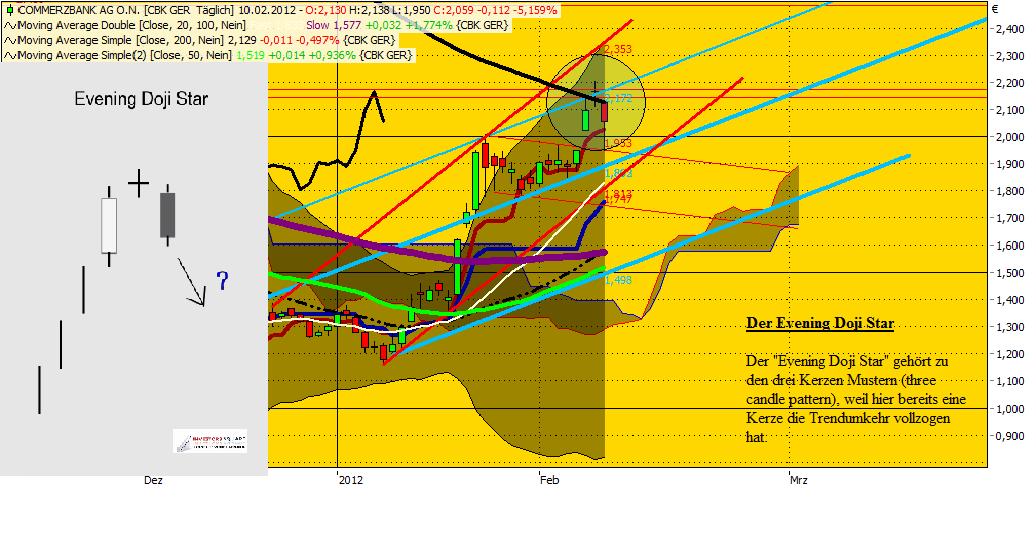Click the 1,200 price axis label
The height and width of the screenshot is (540, 1034).
tap(1011, 354)
